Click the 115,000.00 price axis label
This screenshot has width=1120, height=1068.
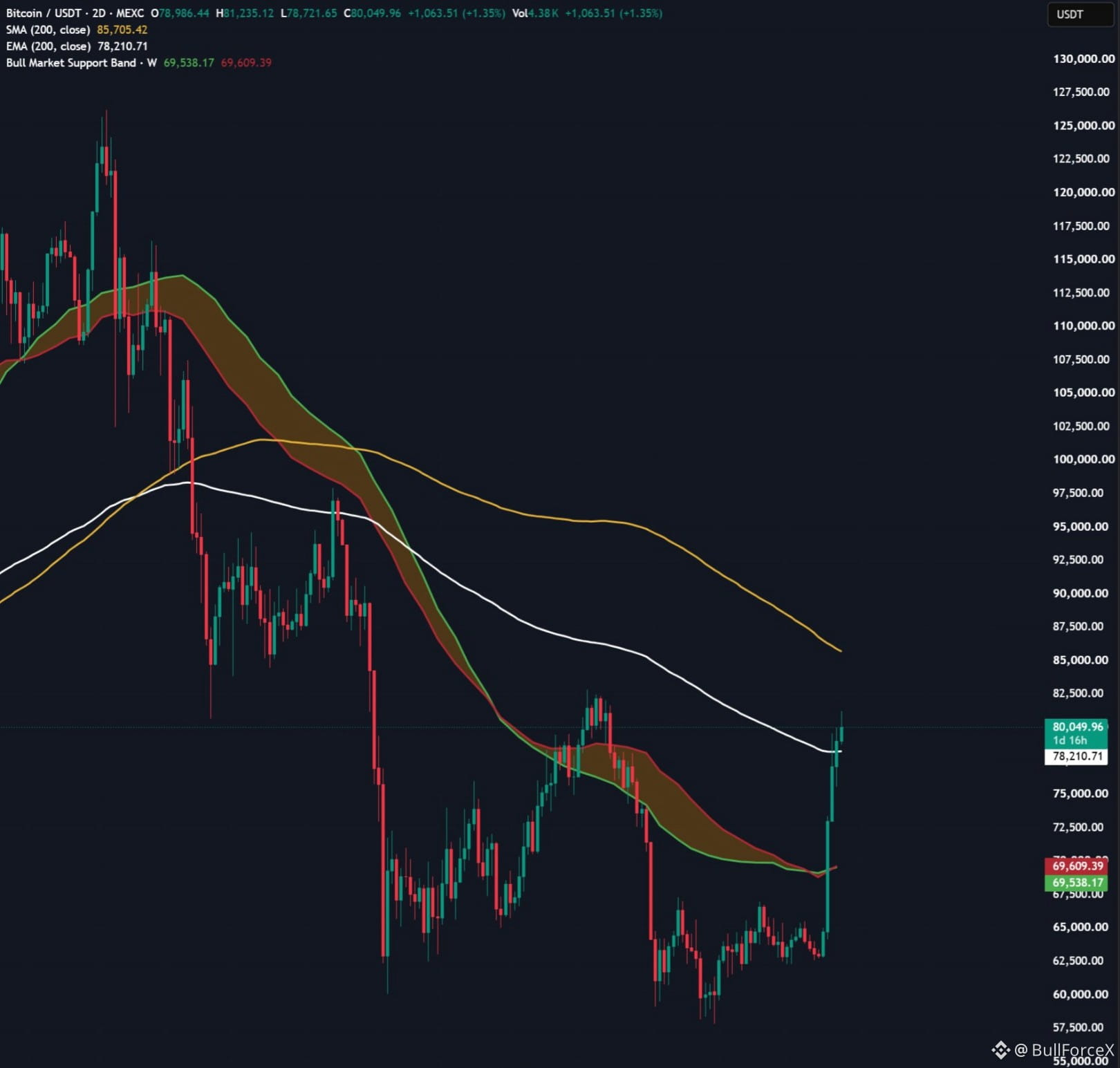(x=1083, y=259)
